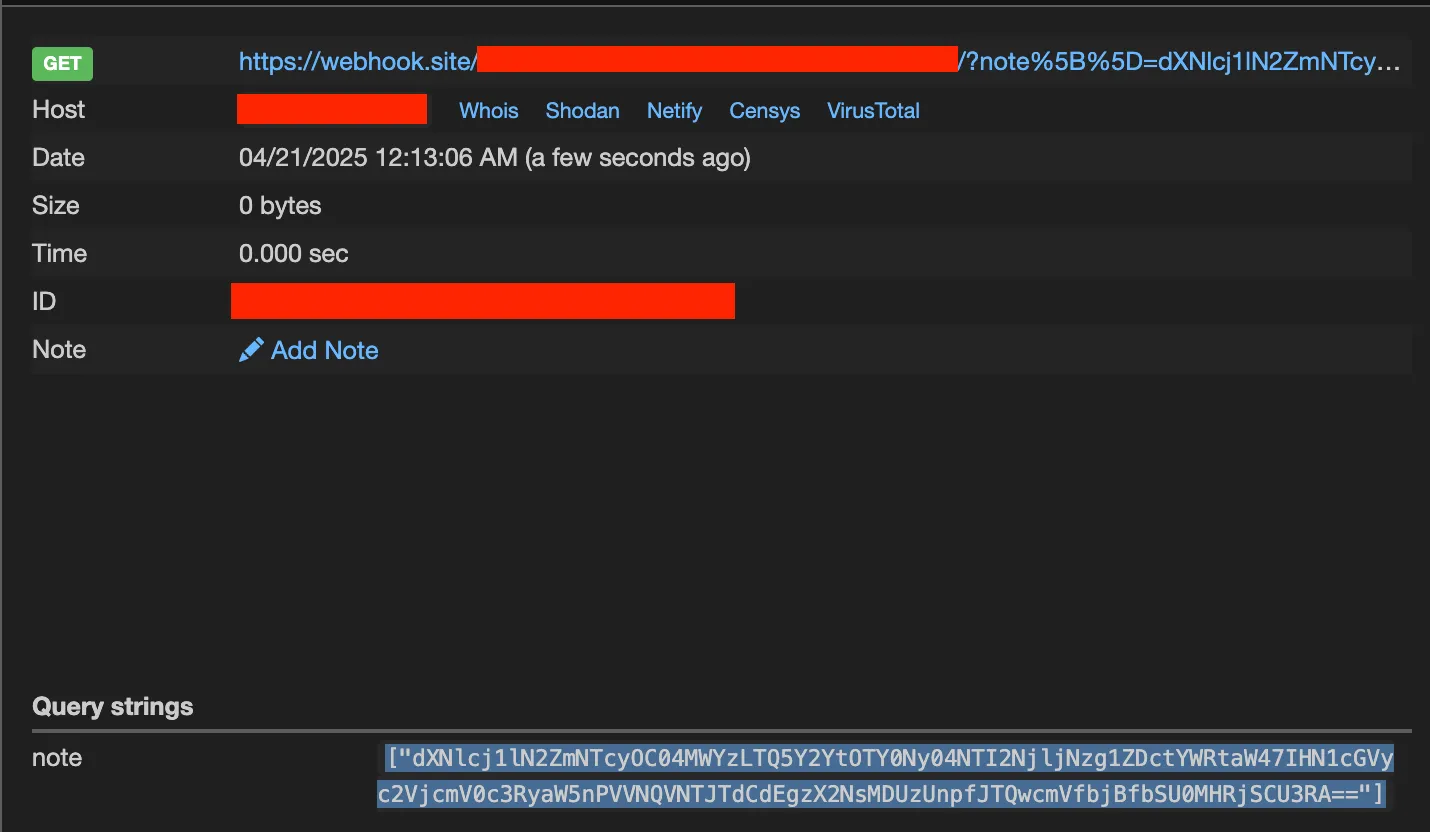1430x832 pixels.
Task: Click the Size value showing 0 bytes
Action: [x=279, y=205]
